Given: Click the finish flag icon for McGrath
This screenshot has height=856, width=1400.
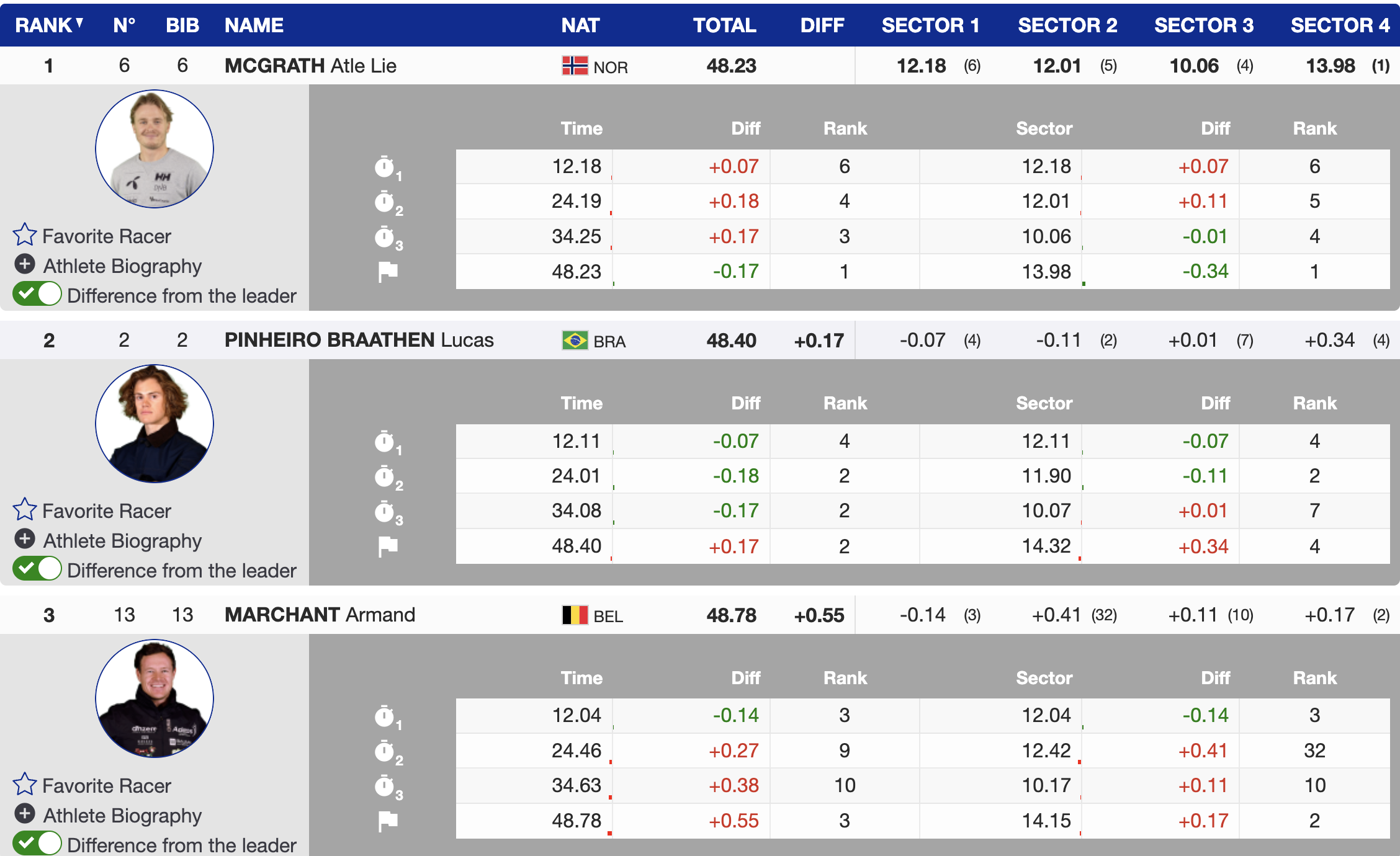Looking at the screenshot, I should (388, 272).
